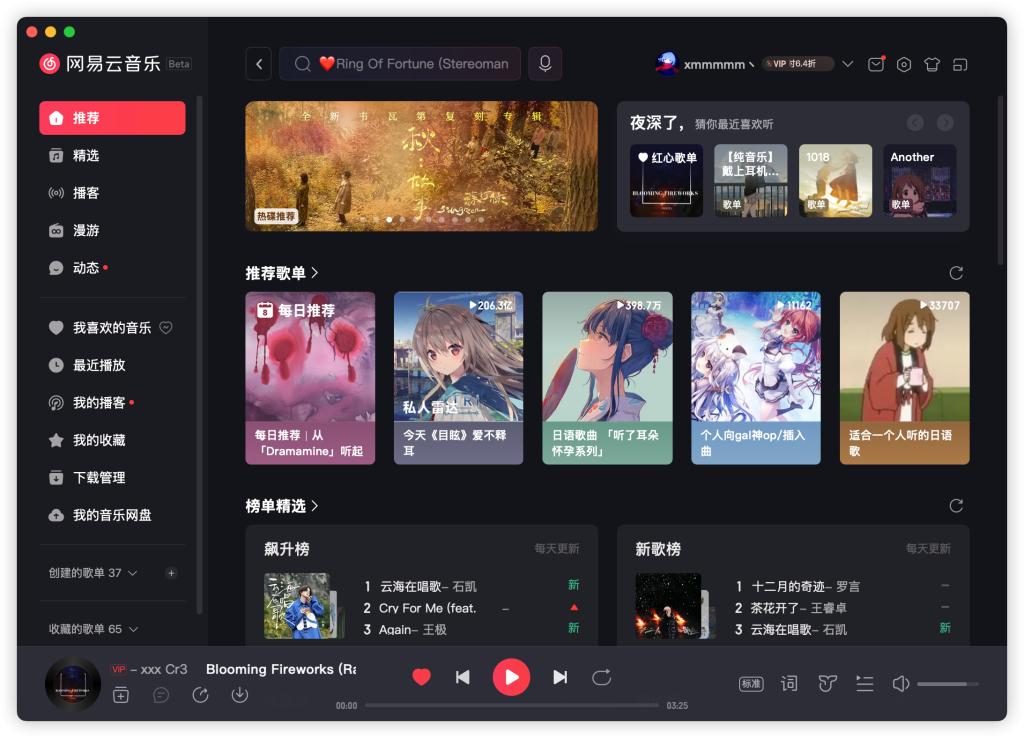Open the messages mailbox icon
The image size is (1024, 738).
click(x=876, y=64)
